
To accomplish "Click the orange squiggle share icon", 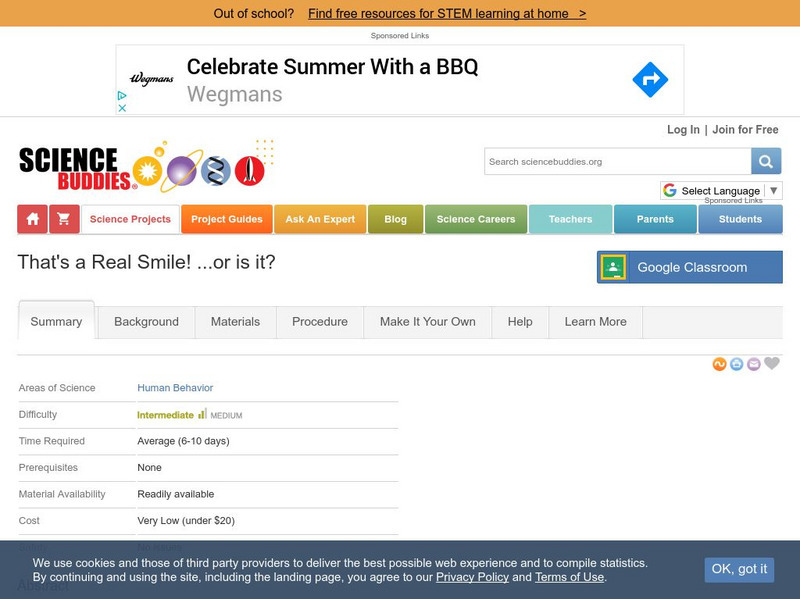I will 719,364.
